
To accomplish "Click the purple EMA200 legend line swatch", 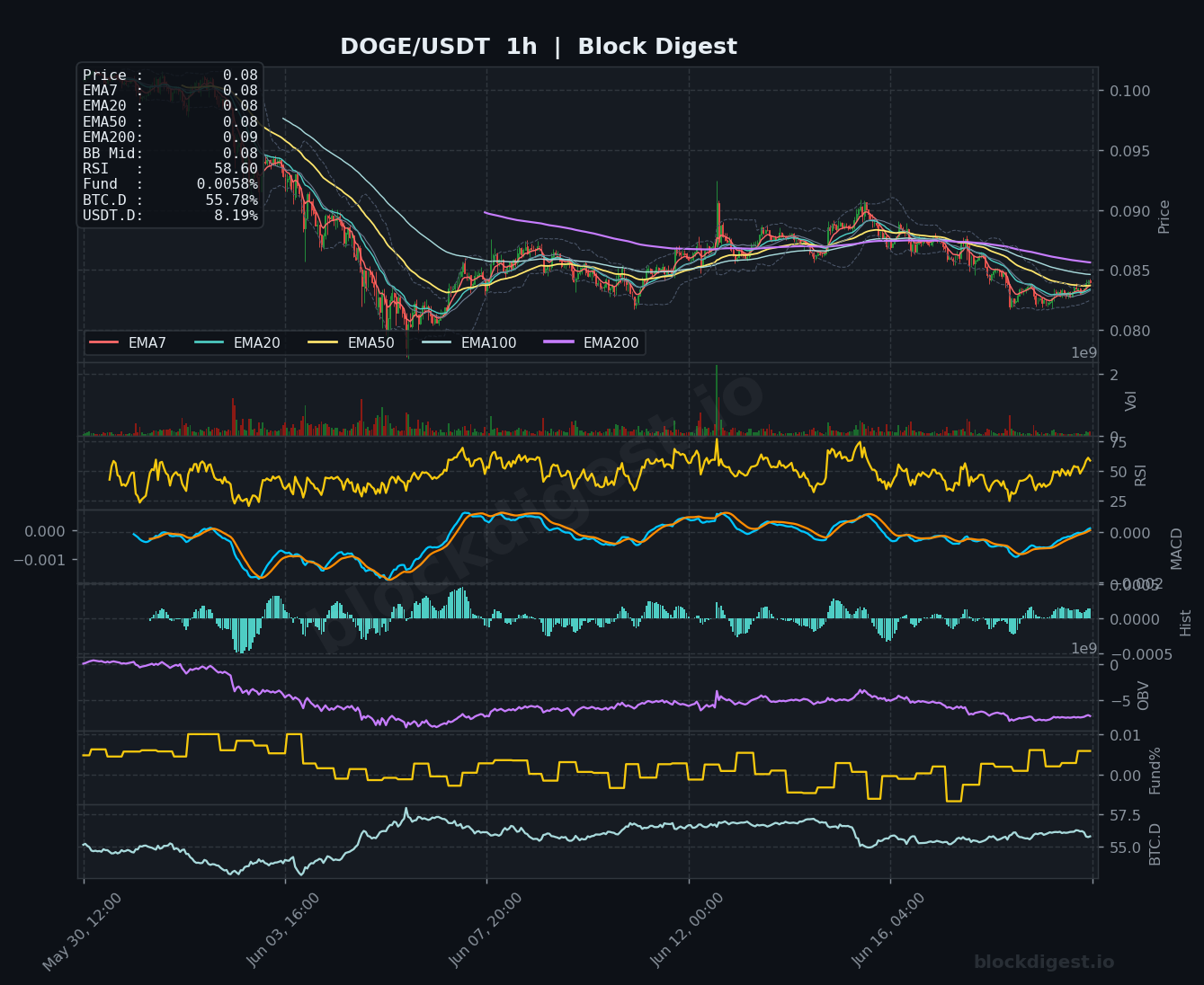I will [x=559, y=342].
